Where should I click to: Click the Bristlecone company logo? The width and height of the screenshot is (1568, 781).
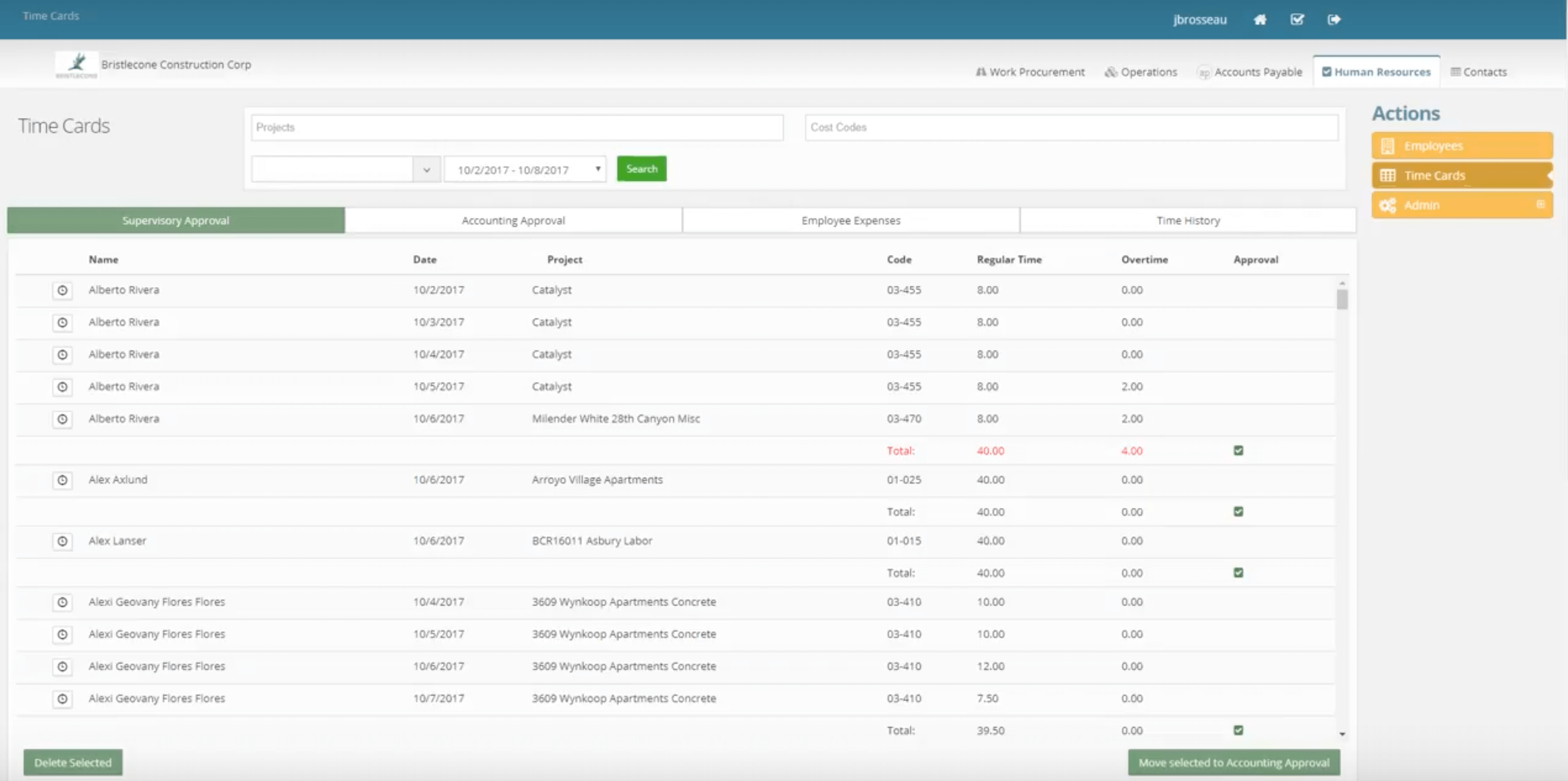77,65
